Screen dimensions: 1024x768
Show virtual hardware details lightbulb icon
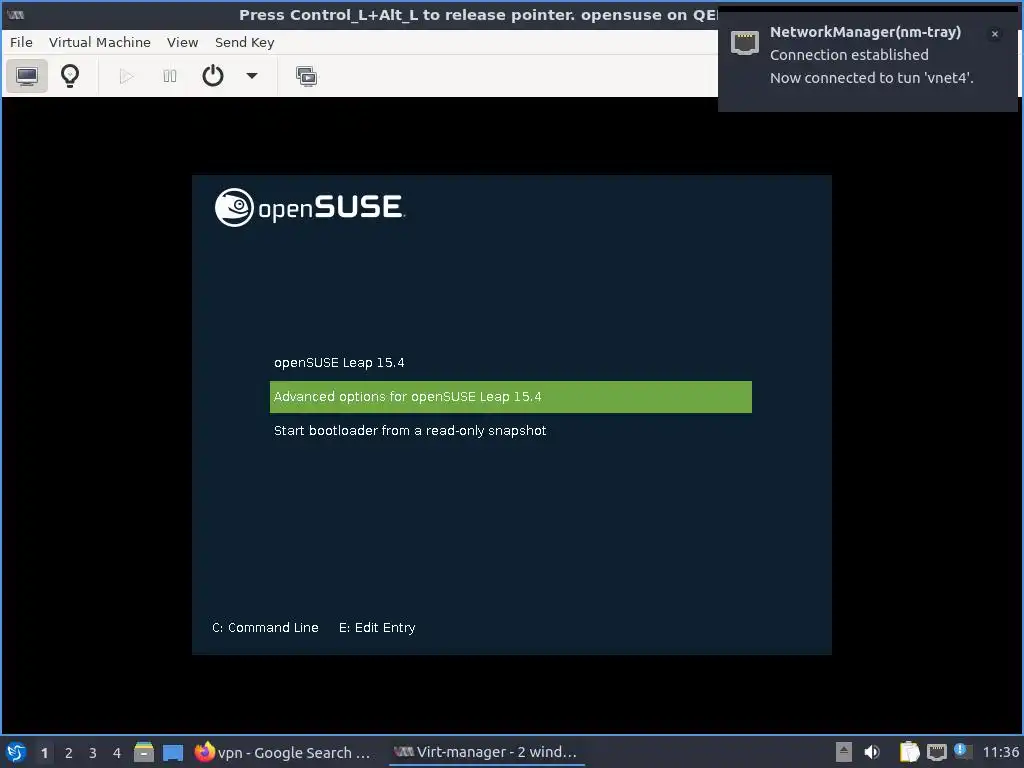pyautogui.click(x=70, y=76)
